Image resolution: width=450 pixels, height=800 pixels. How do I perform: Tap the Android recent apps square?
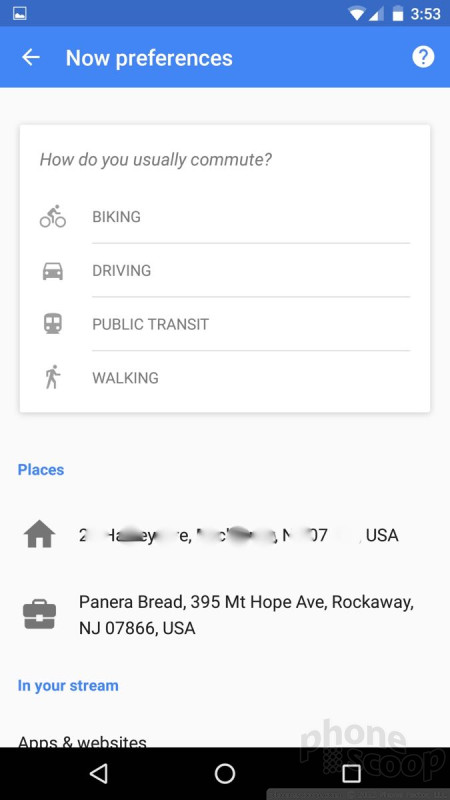(351, 773)
